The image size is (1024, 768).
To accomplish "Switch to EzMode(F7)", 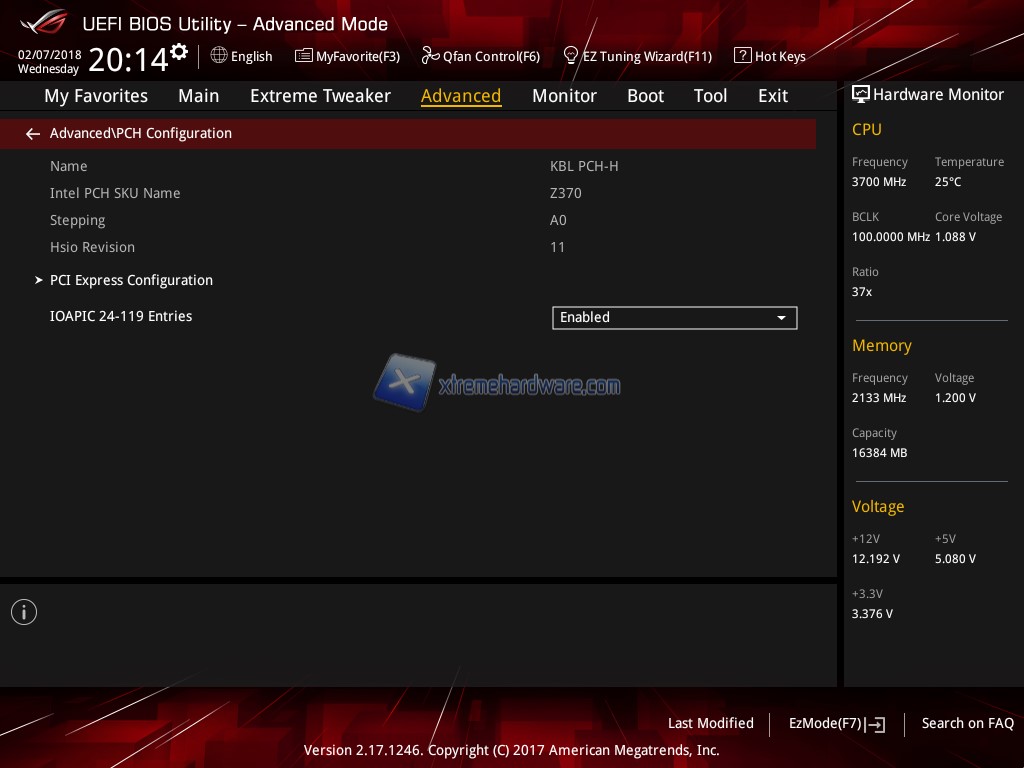I will pos(836,723).
